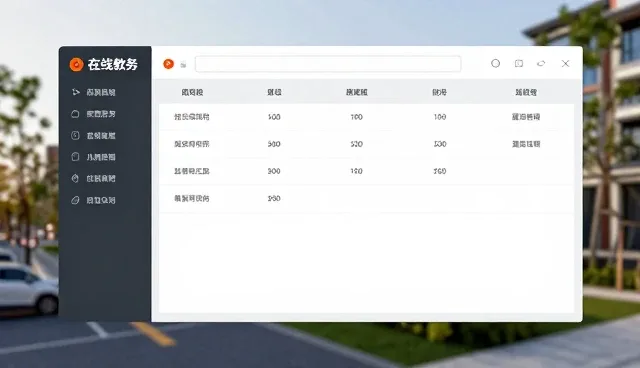
Task: Close the 在线教务 window with the X
Action: point(565,63)
